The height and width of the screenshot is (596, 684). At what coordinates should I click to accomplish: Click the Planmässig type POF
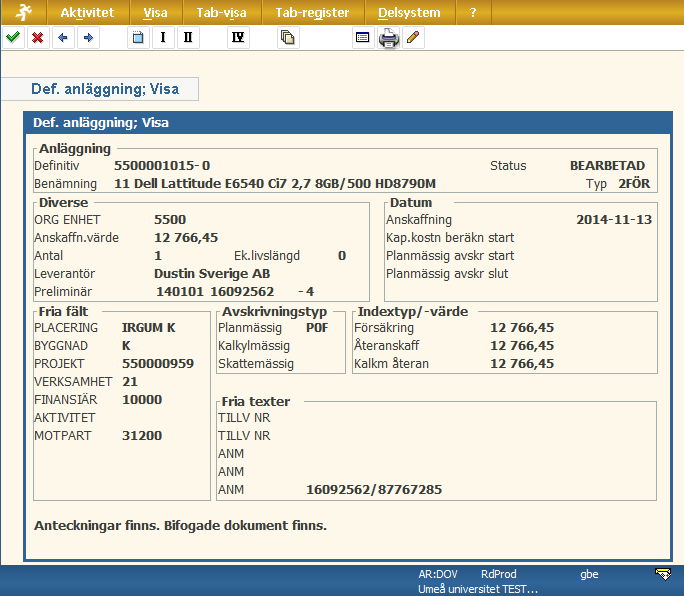[x=317, y=328]
